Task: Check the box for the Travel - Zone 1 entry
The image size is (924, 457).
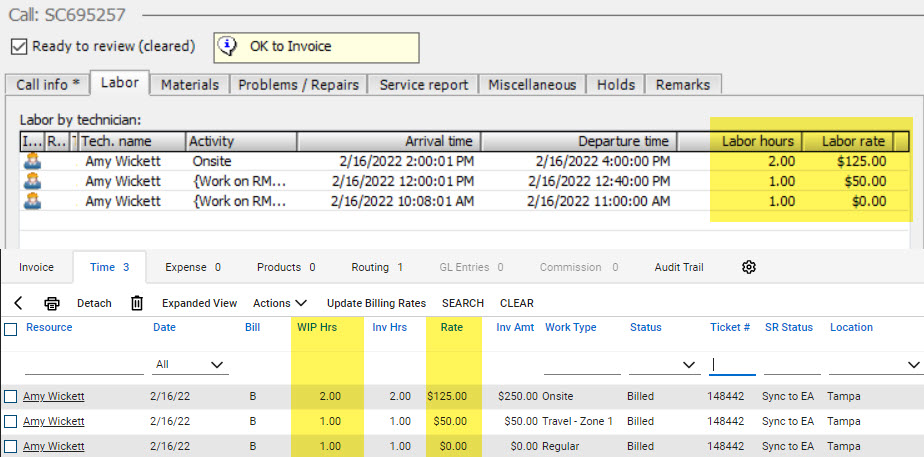Action: tap(11, 422)
